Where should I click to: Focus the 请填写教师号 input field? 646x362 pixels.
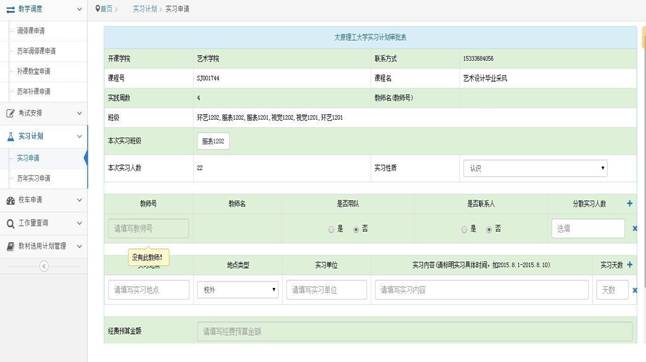(x=148, y=229)
